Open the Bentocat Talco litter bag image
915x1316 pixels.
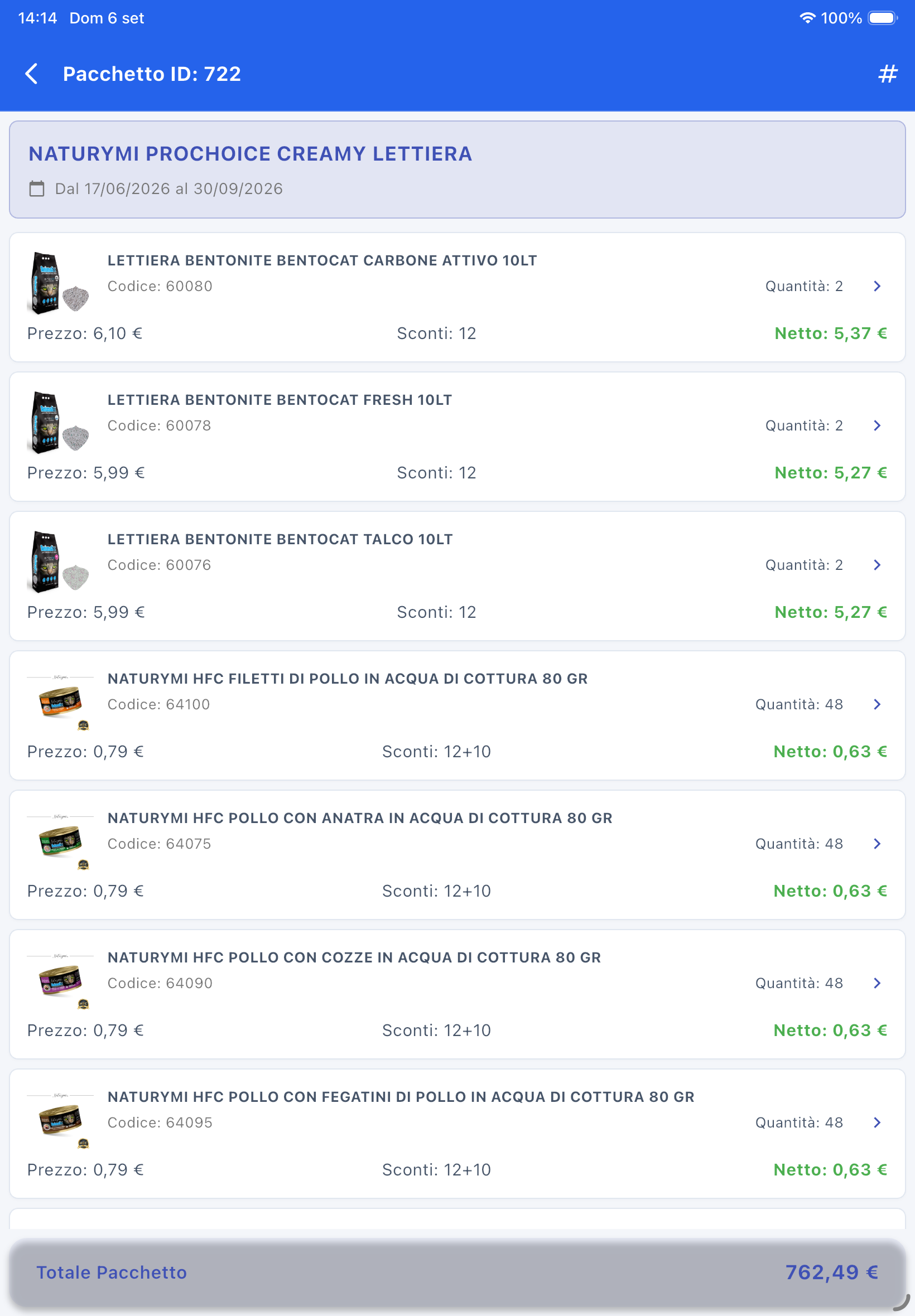(59, 562)
